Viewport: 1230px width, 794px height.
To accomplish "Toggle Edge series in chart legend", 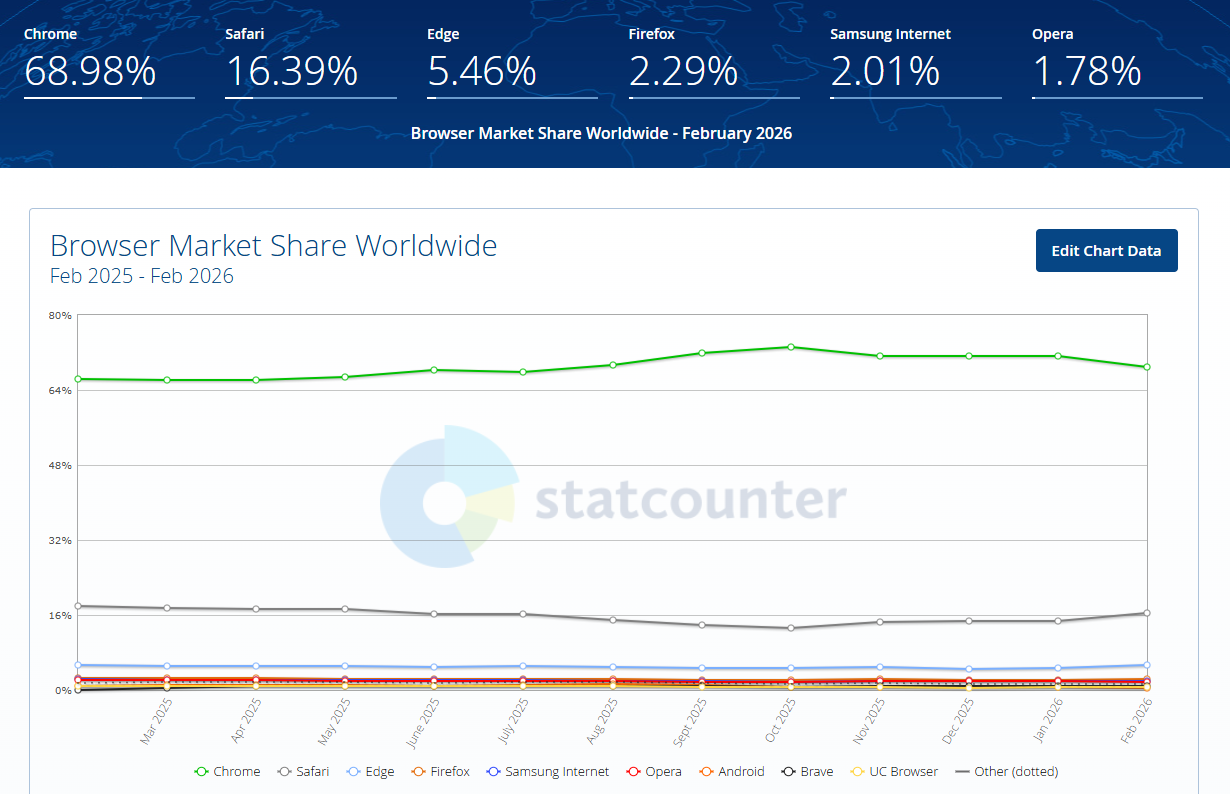I will 370,772.
